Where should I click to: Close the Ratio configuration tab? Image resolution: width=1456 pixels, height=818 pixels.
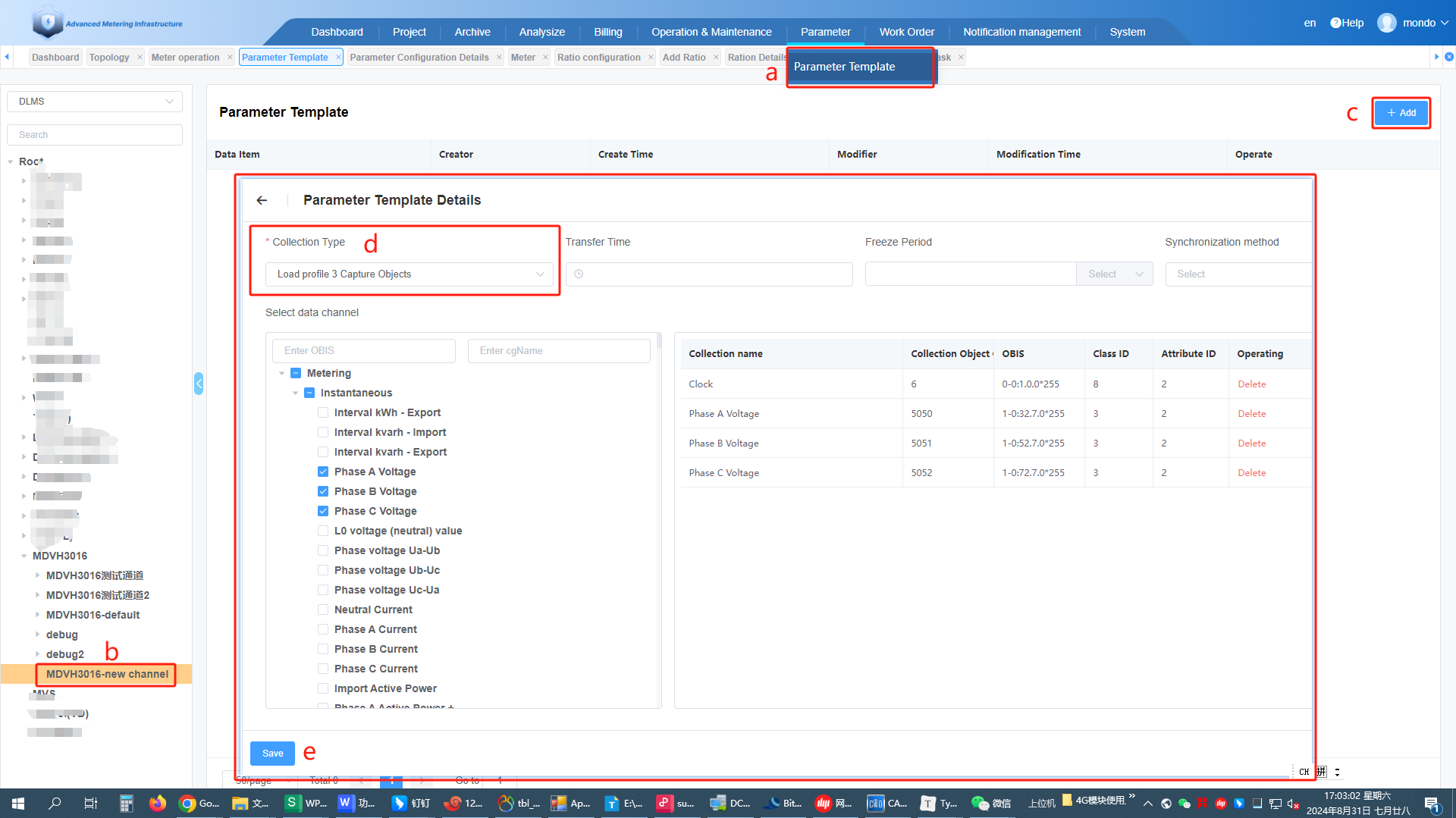point(651,57)
